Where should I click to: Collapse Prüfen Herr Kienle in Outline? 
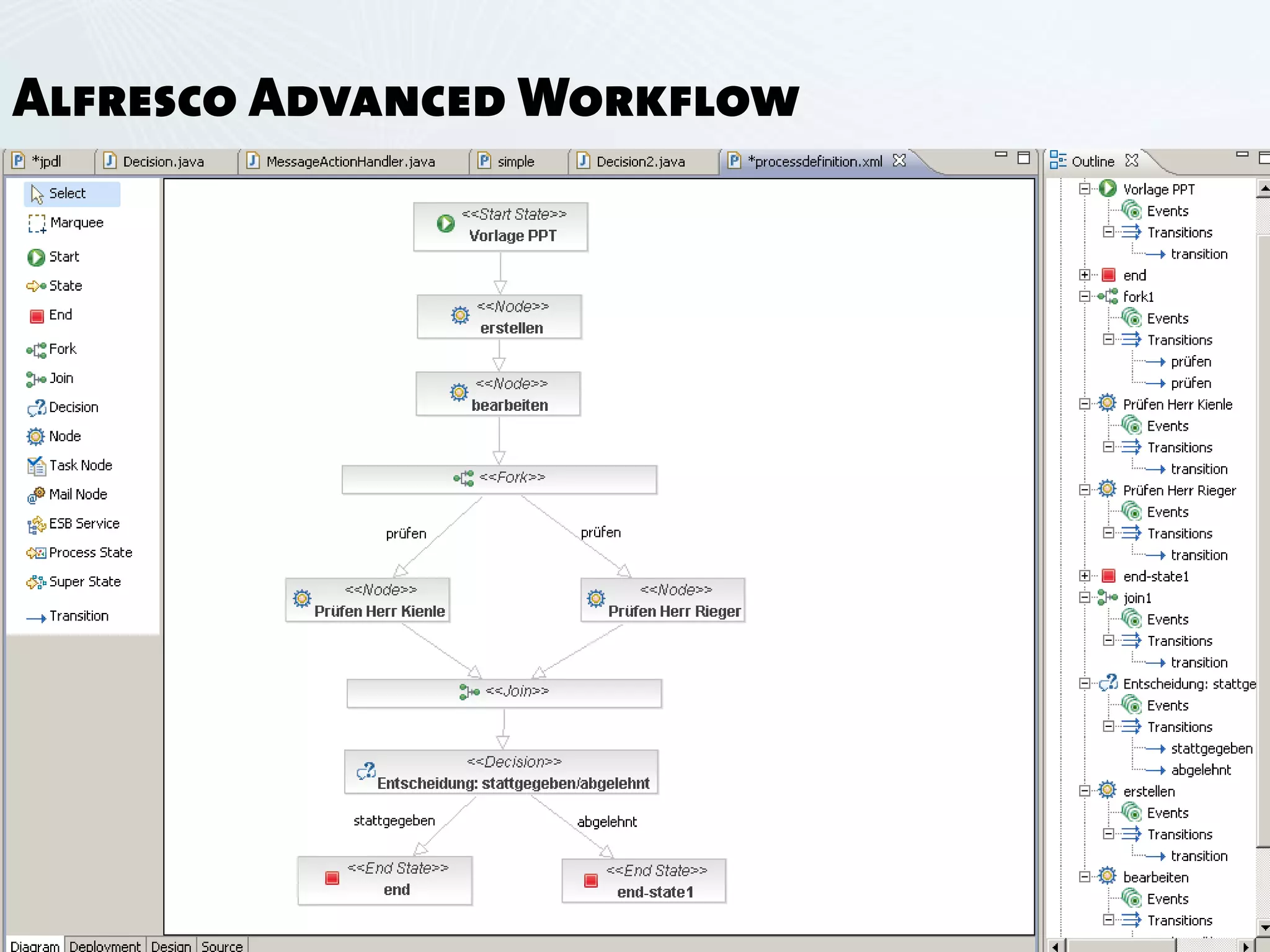pyautogui.click(x=1085, y=404)
